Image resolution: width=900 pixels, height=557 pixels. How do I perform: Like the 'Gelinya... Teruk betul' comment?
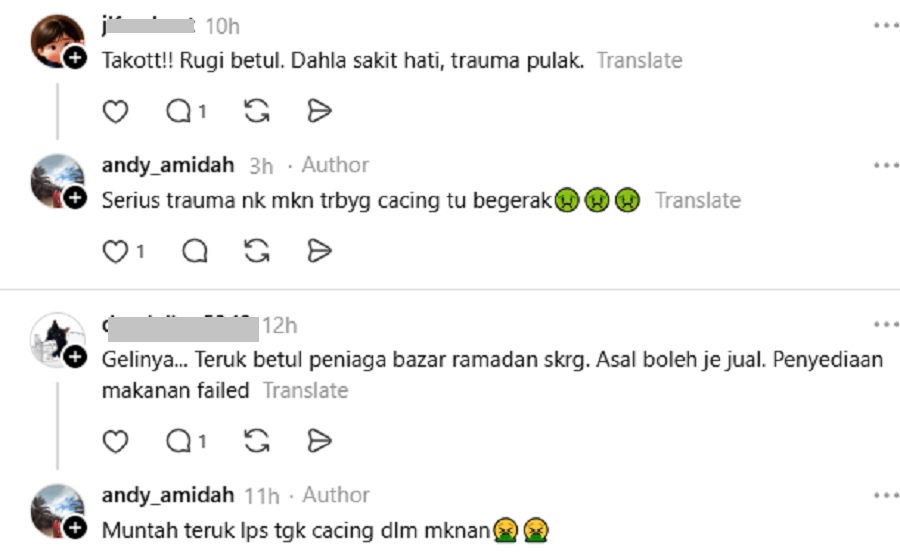tap(115, 442)
